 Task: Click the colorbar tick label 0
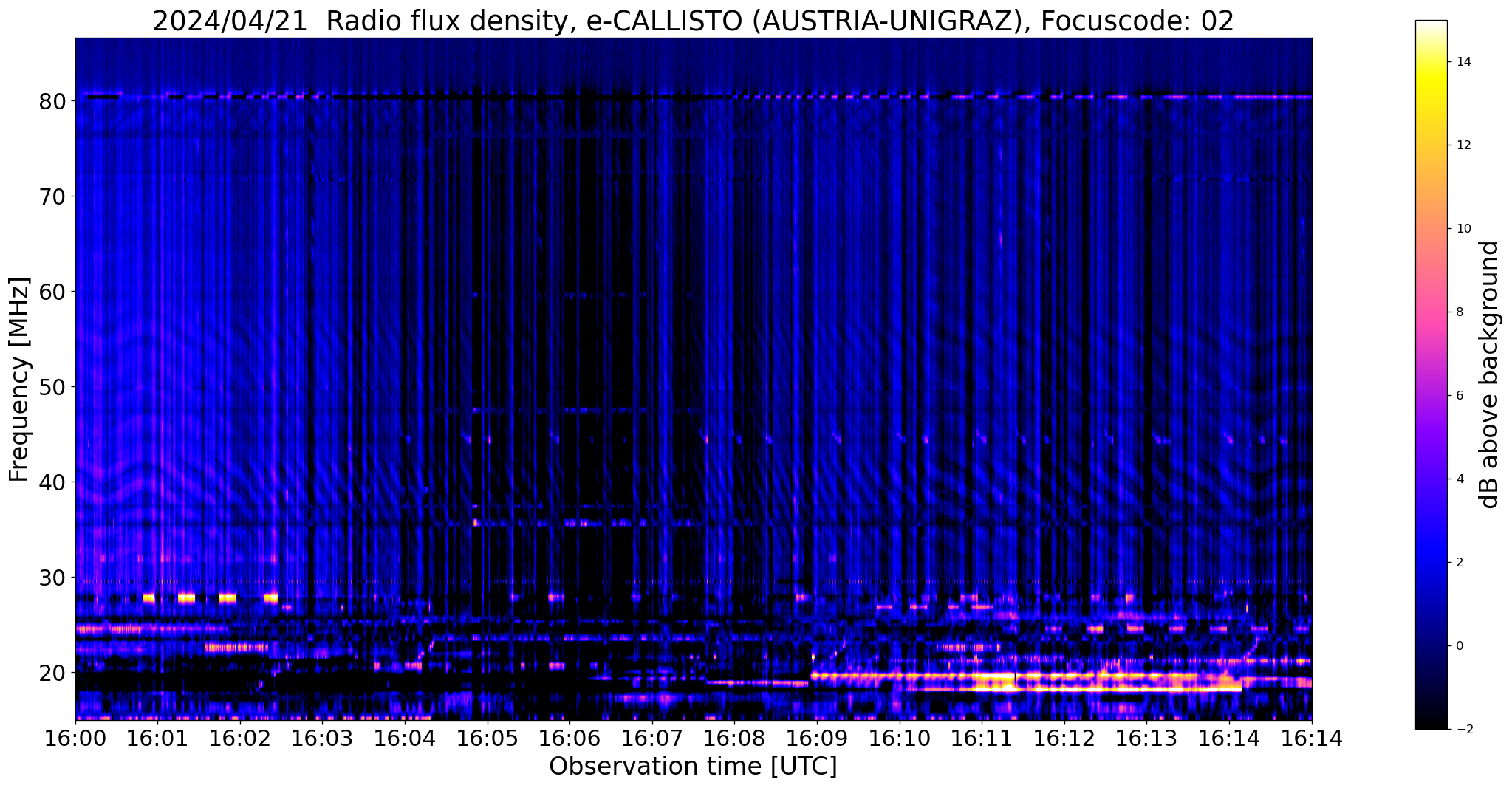click(1458, 646)
